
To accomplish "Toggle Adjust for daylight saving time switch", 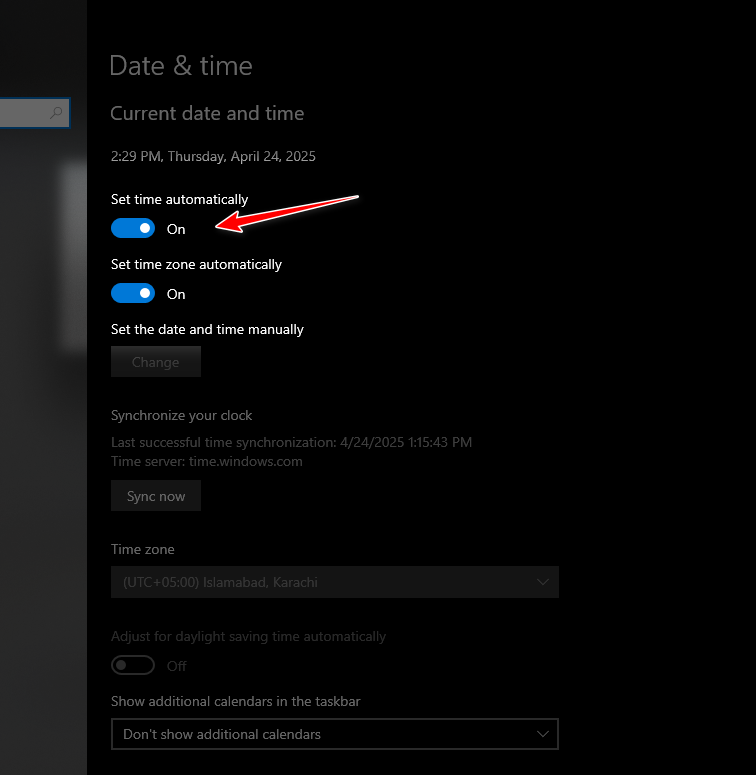I will 133,666.
